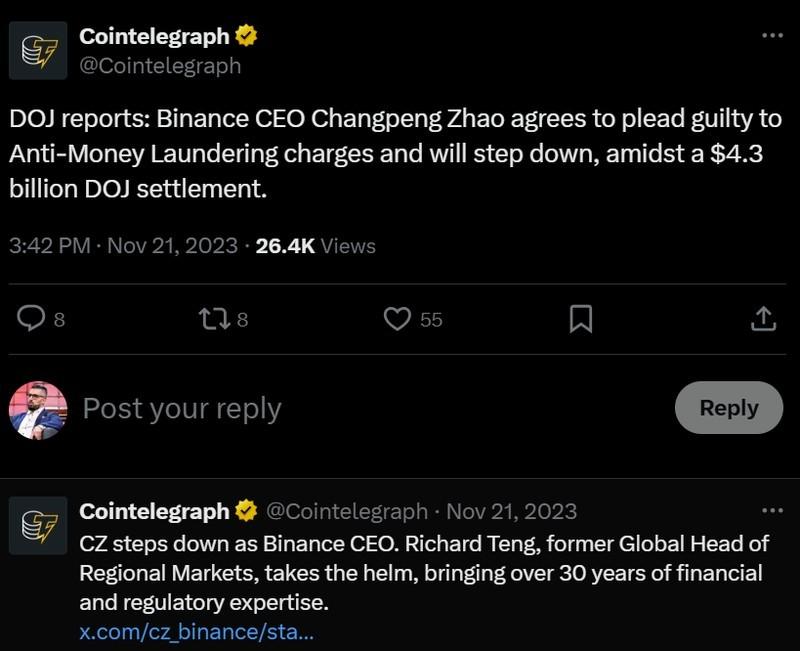Bookmark the Binance CEO tweet

point(581,316)
